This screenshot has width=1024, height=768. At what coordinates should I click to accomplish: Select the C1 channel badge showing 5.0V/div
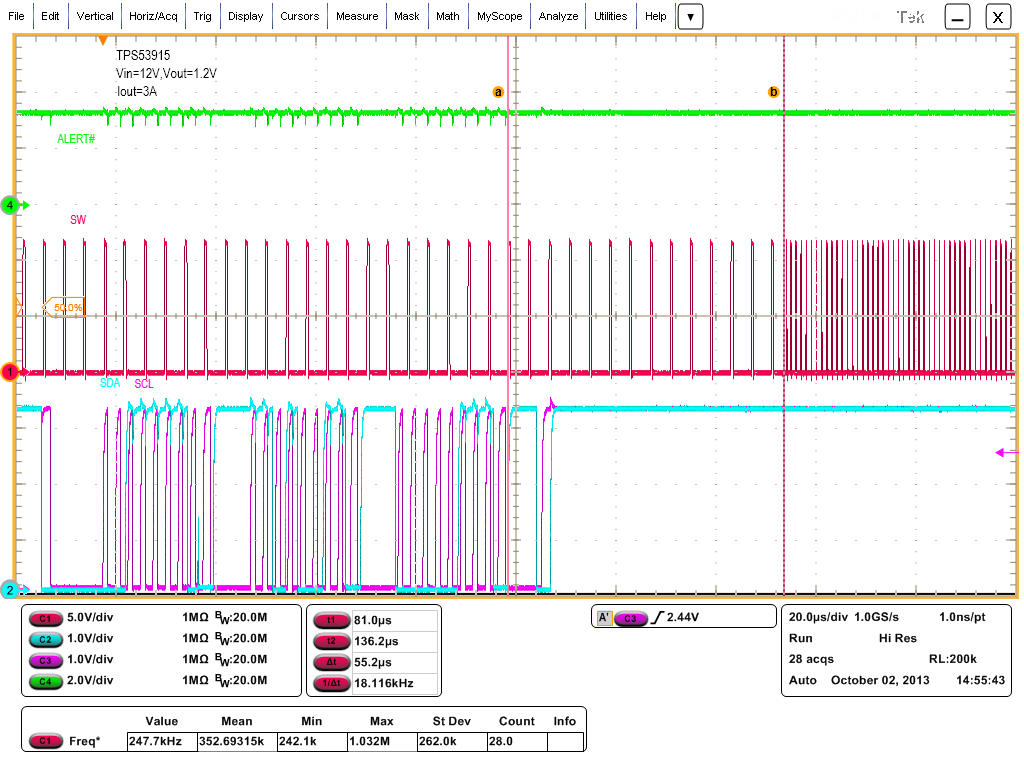point(48,619)
